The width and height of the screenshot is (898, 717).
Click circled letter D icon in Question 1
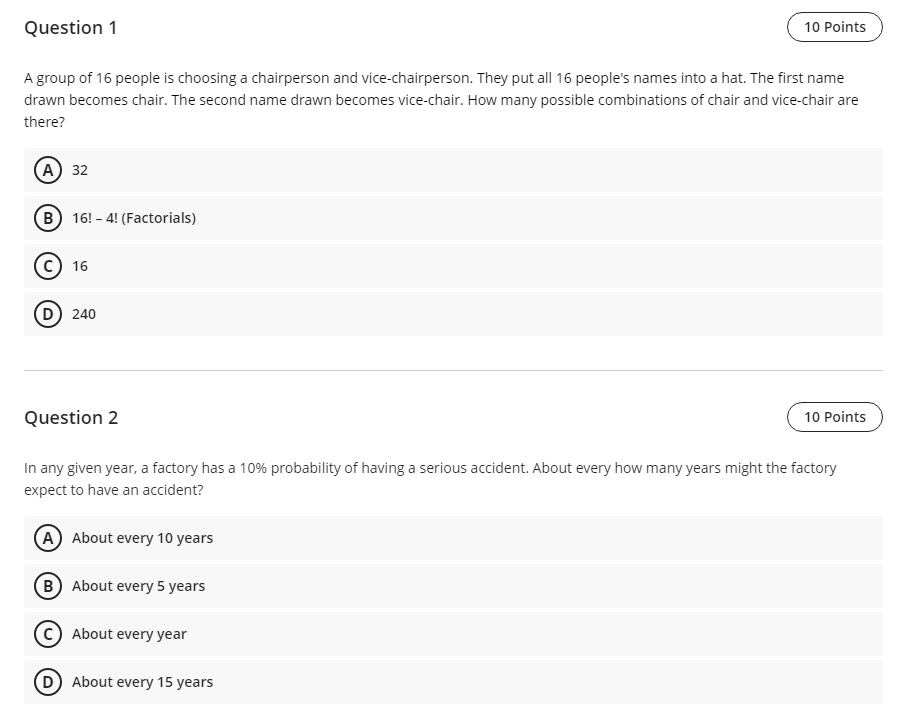point(47,314)
